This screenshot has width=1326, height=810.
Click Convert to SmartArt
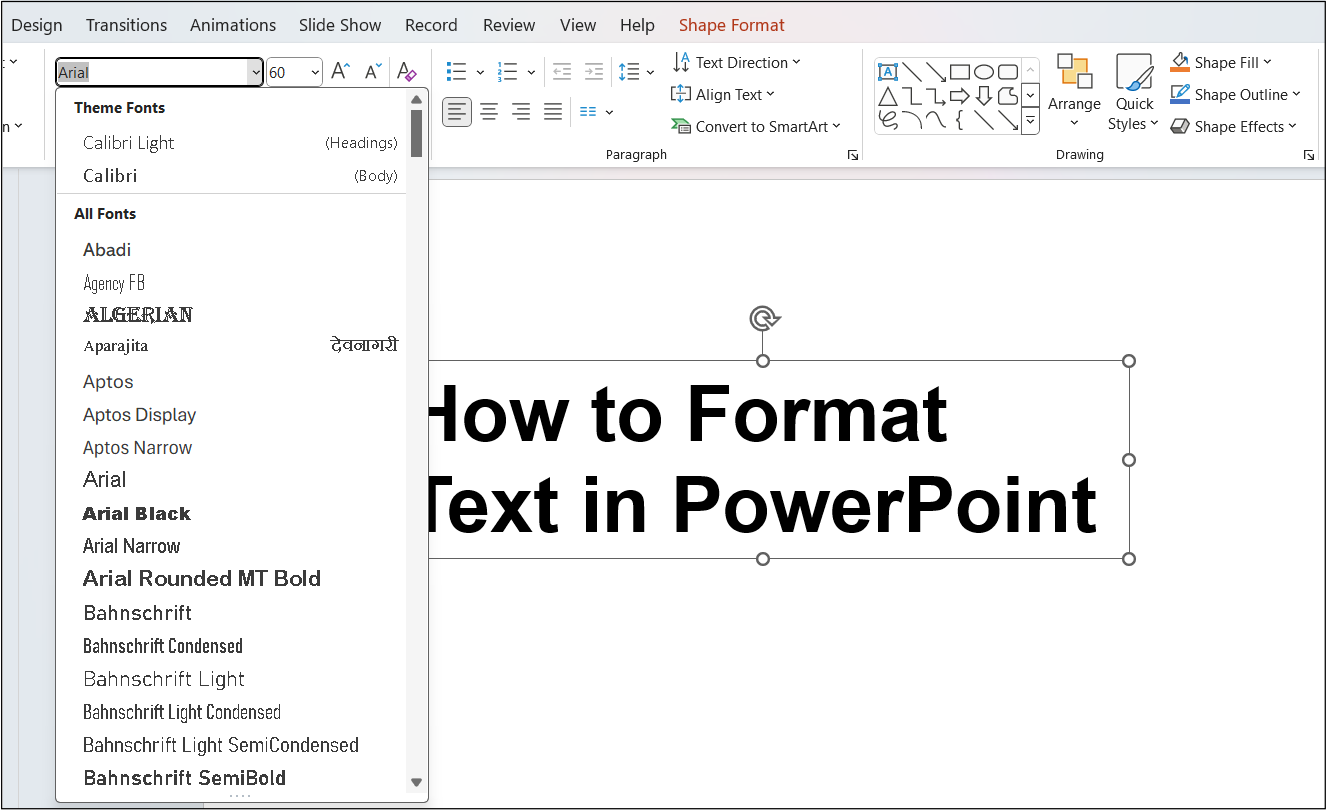[755, 126]
